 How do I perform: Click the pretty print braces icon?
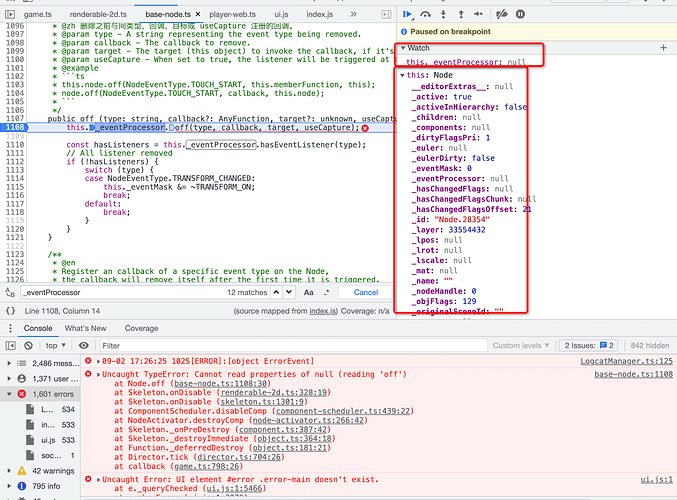point(10,311)
